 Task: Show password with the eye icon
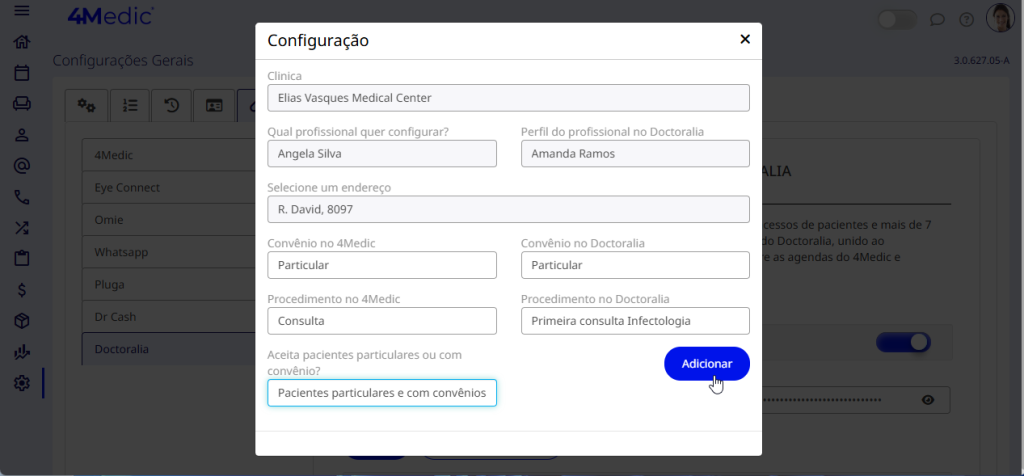pos(928,400)
